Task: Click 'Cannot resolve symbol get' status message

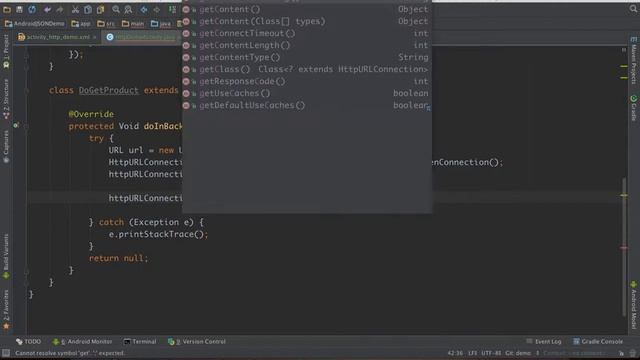Action: click(x=70, y=353)
